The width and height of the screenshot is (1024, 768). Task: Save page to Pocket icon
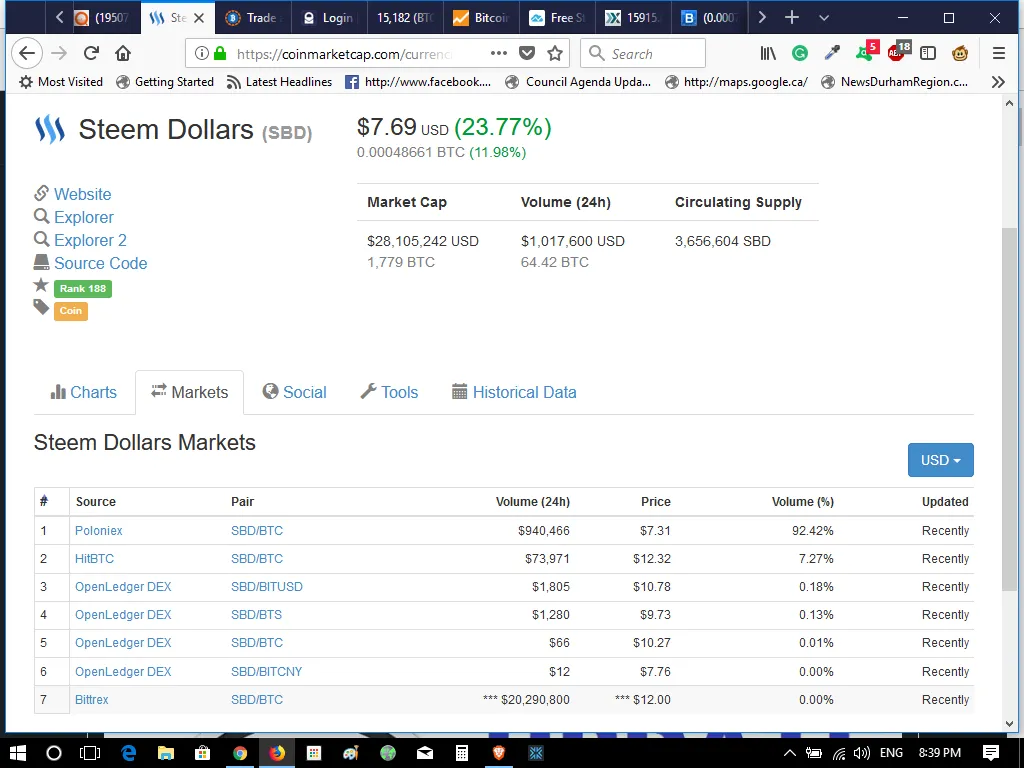point(527,54)
